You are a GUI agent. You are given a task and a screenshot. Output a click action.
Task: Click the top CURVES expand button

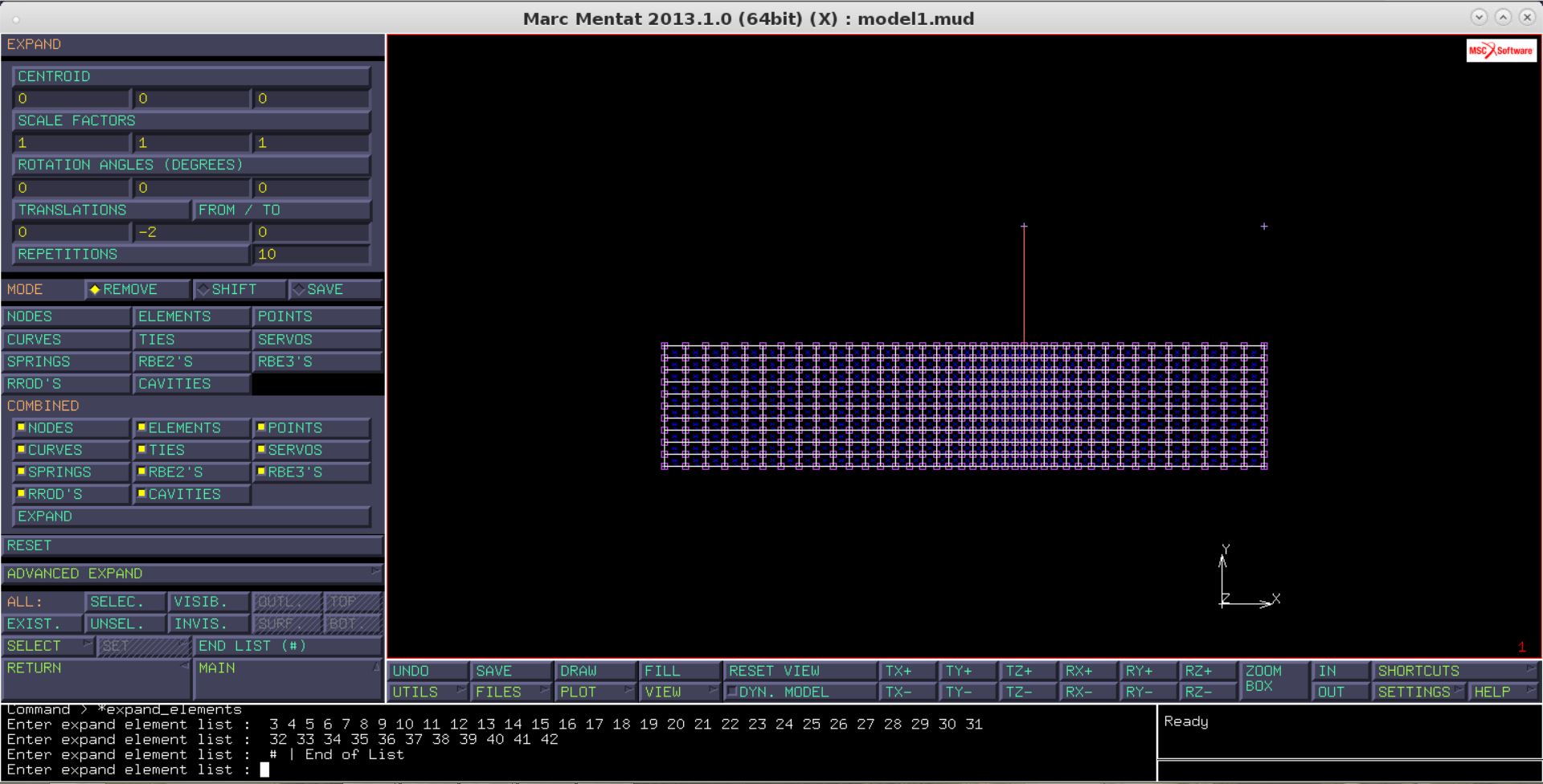(66, 339)
